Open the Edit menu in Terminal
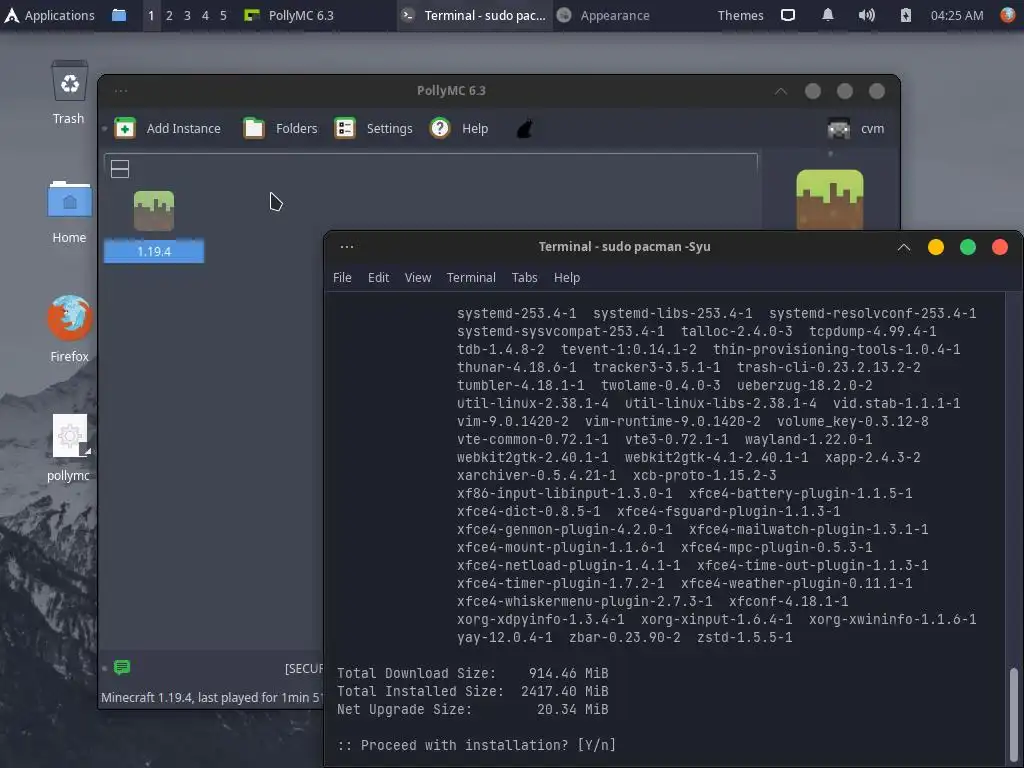 [378, 278]
